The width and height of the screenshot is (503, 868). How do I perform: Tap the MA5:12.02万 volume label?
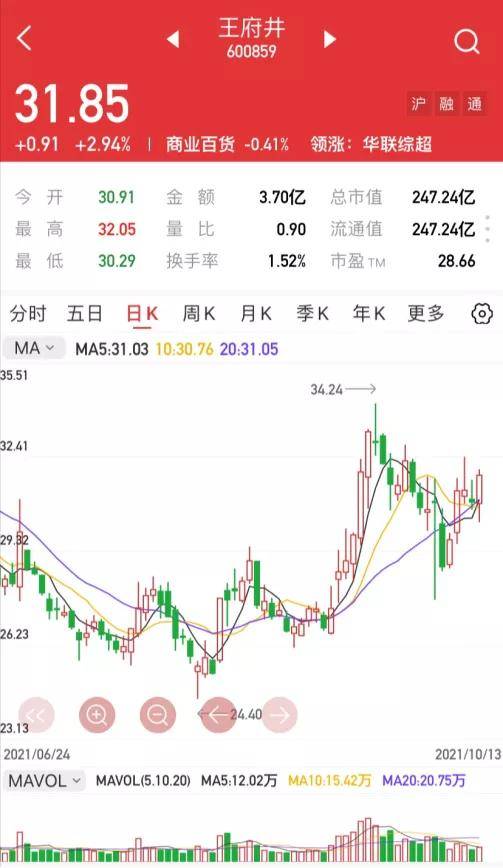pyautogui.click(x=239, y=781)
